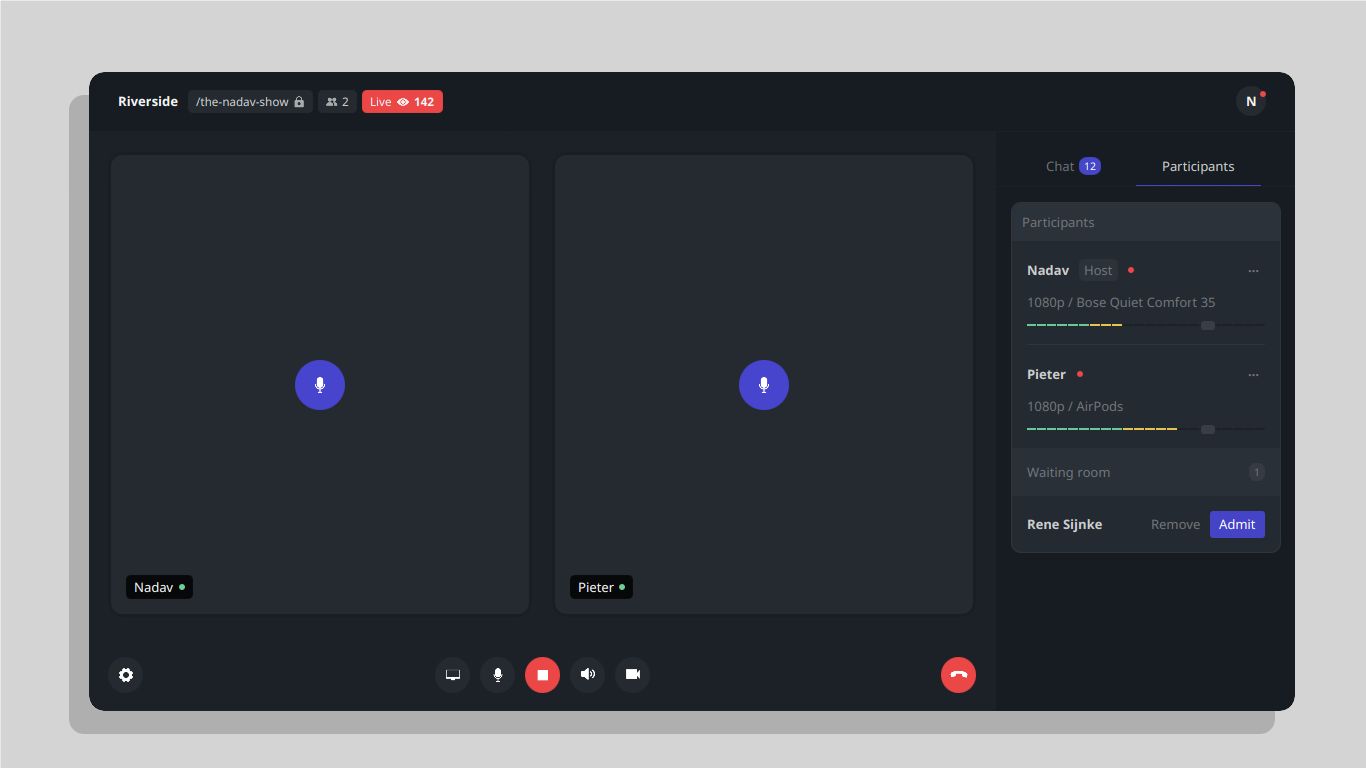
Task: Mute your microphone
Action: click(x=497, y=675)
